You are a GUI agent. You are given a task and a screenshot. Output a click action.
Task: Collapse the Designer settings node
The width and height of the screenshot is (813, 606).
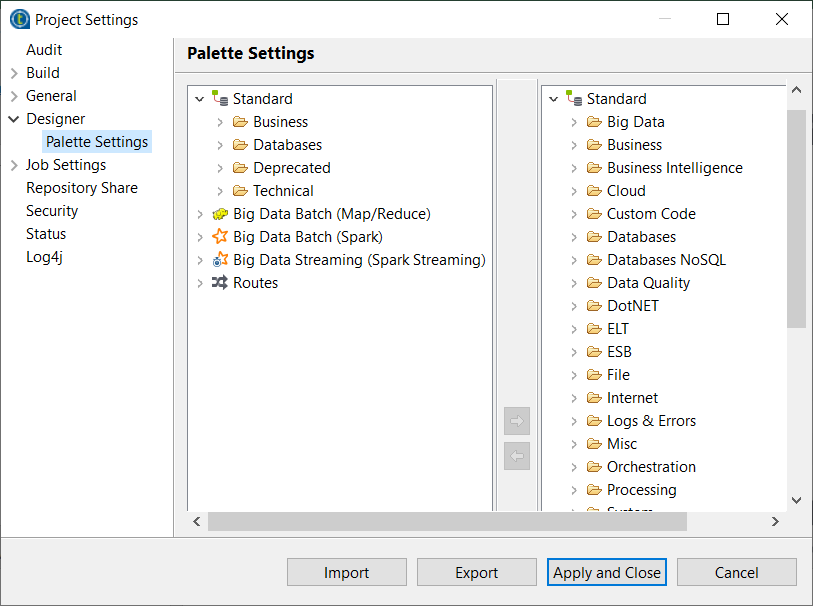[x=14, y=119]
